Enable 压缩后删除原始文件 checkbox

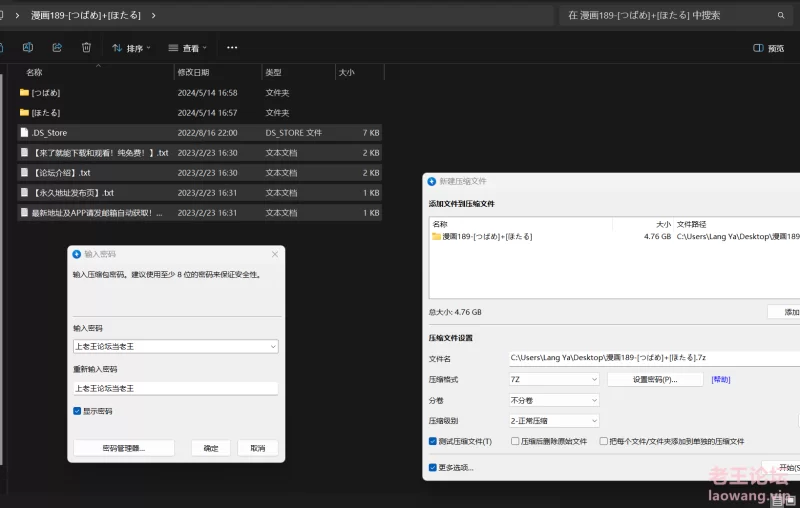(515, 441)
